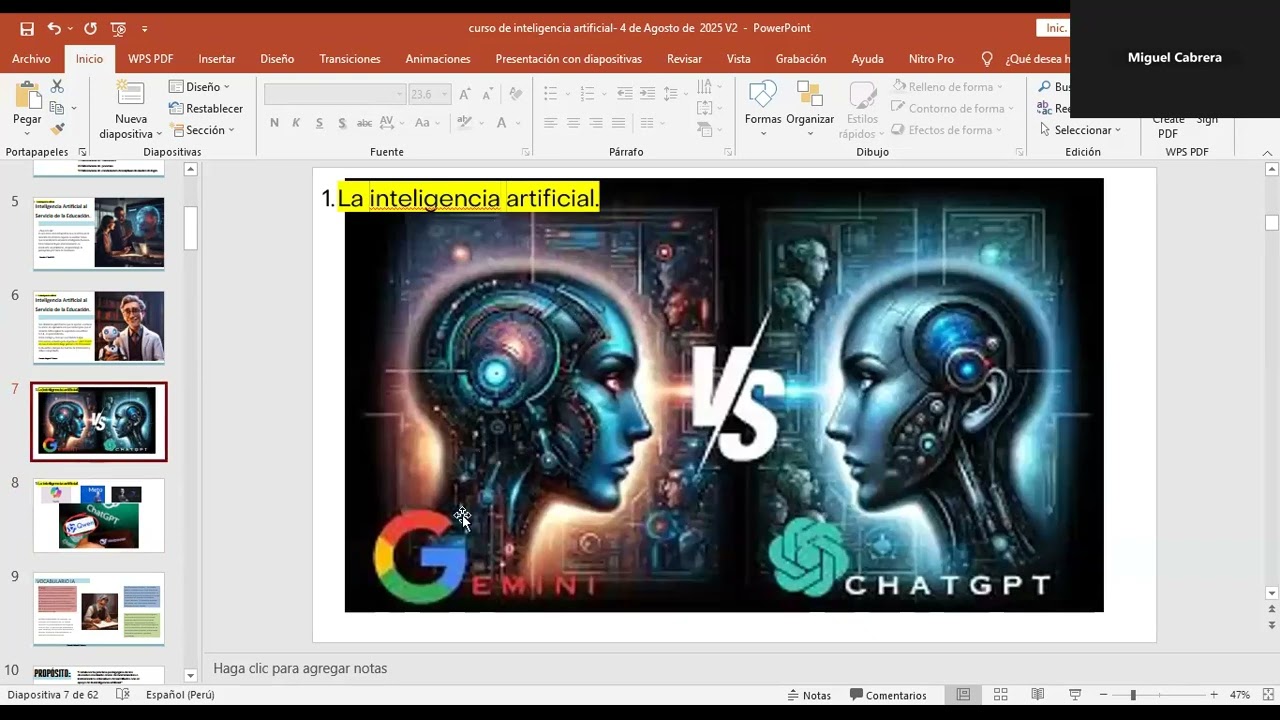This screenshot has width=1280, height=720.
Task: Increase font size with the larger A icon
Action: pos(466,94)
